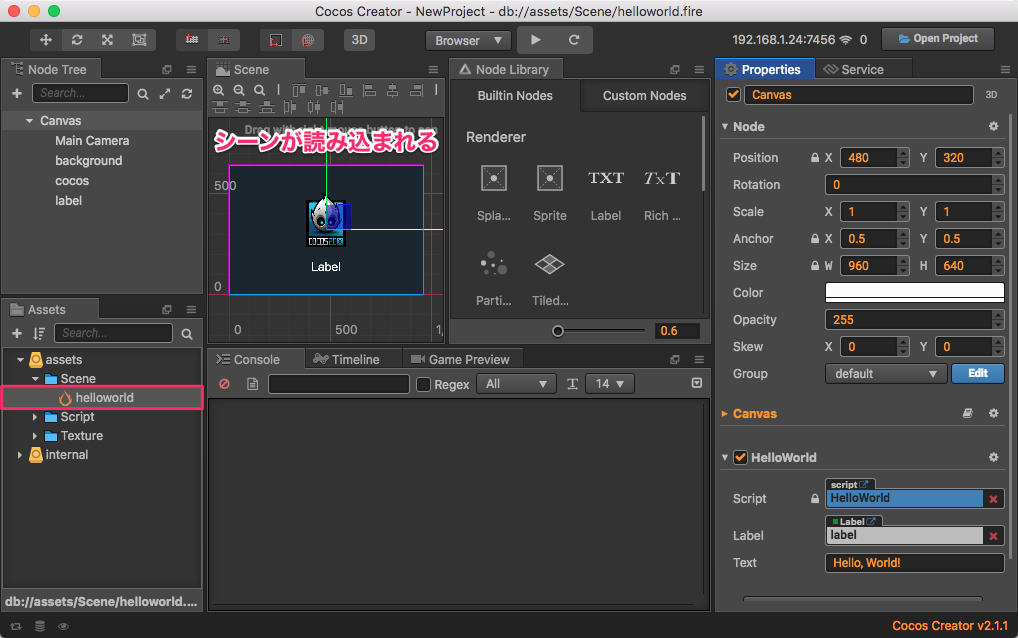
Task: Expand the Canvas component section
Action: tap(725, 413)
